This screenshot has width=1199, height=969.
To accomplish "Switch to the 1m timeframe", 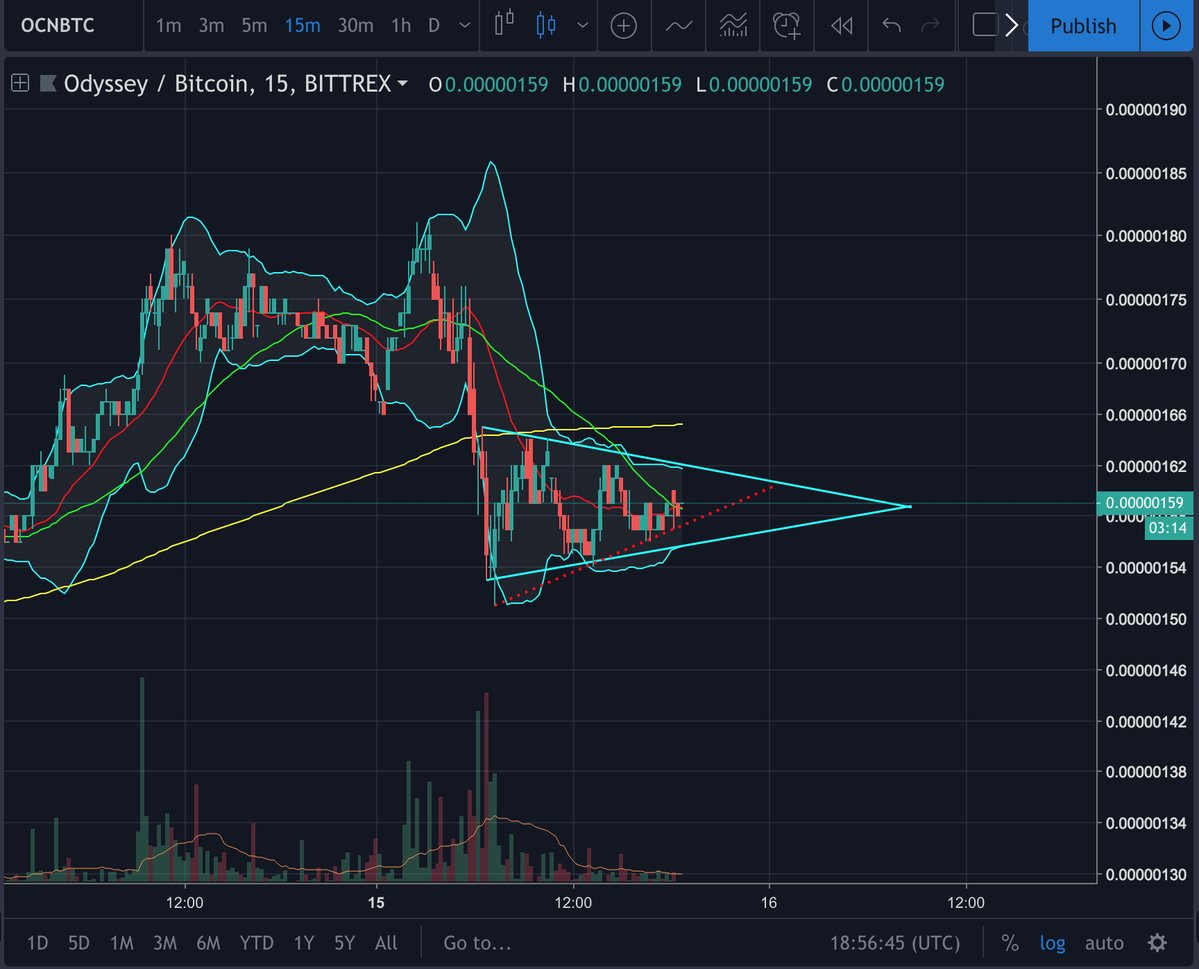I will pos(168,25).
